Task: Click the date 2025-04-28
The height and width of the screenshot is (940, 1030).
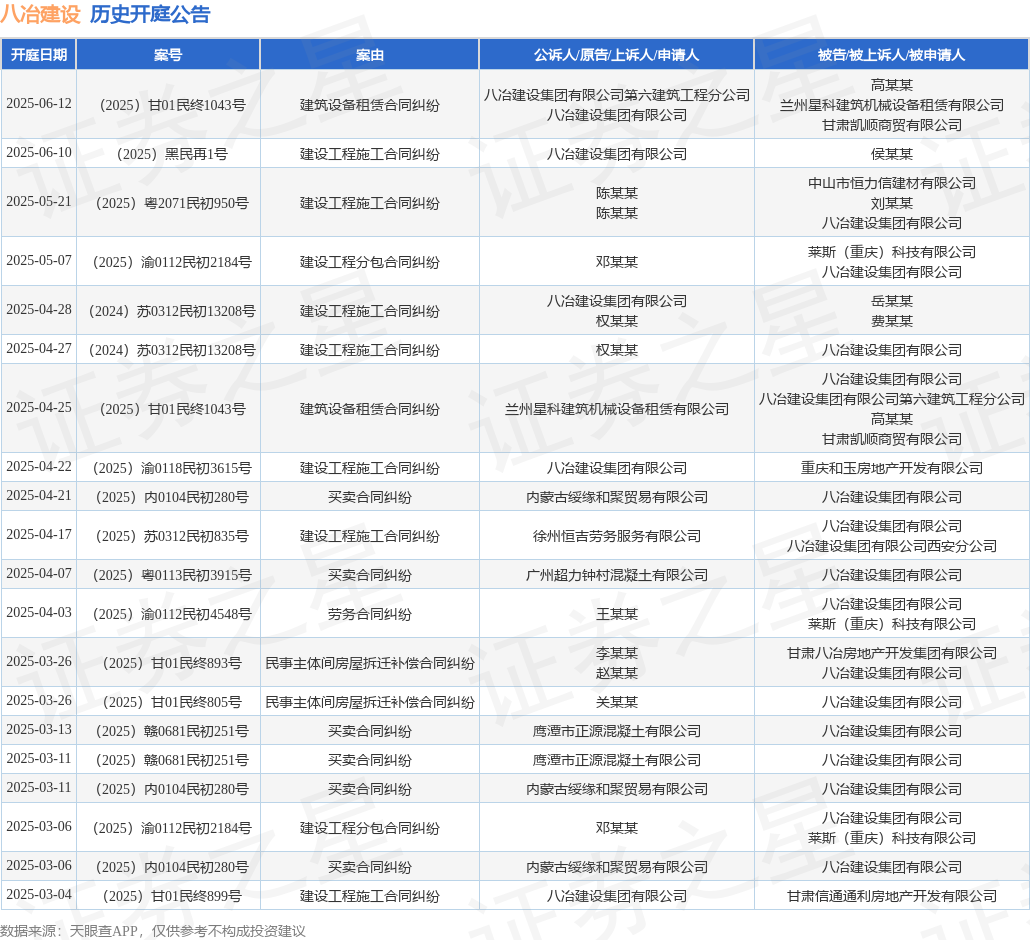Action: tap(39, 309)
